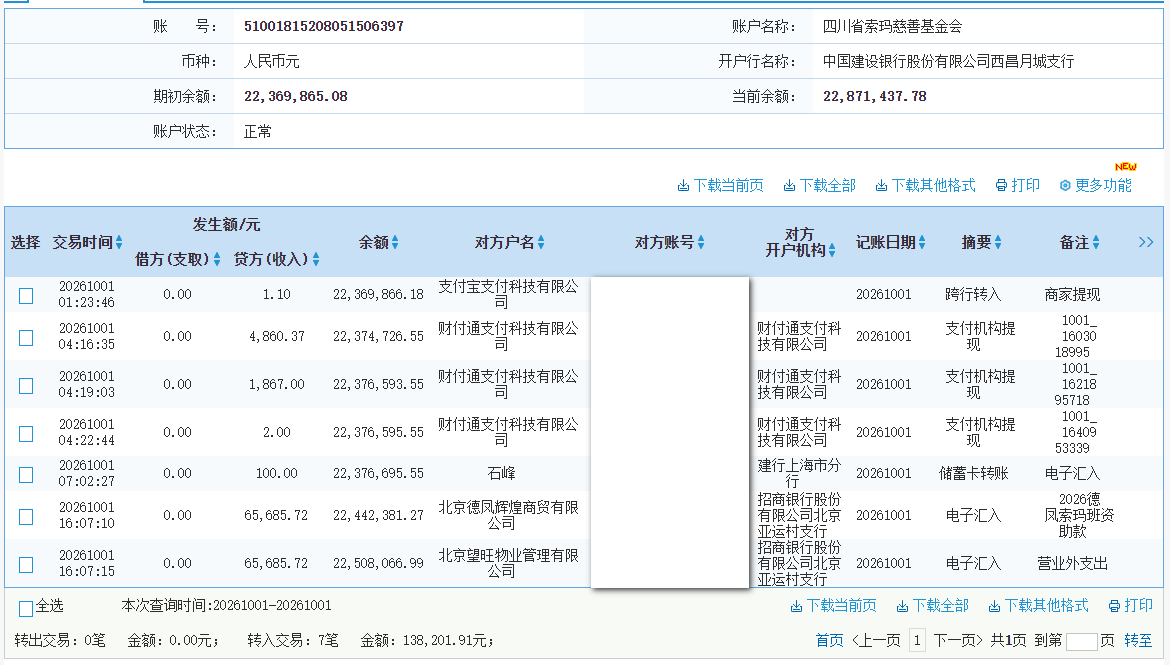Click counterparty name 石峰
This screenshot has height=665, width=1170.
pos(501,473)
